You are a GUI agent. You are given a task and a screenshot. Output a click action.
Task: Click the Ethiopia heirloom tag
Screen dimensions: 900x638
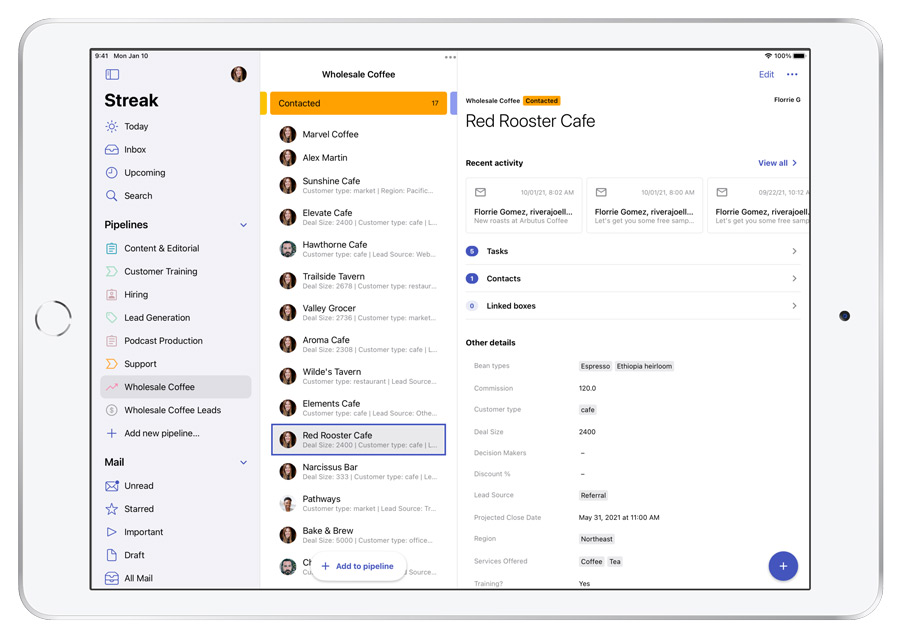pyautogui.click(x=644, y=366)
